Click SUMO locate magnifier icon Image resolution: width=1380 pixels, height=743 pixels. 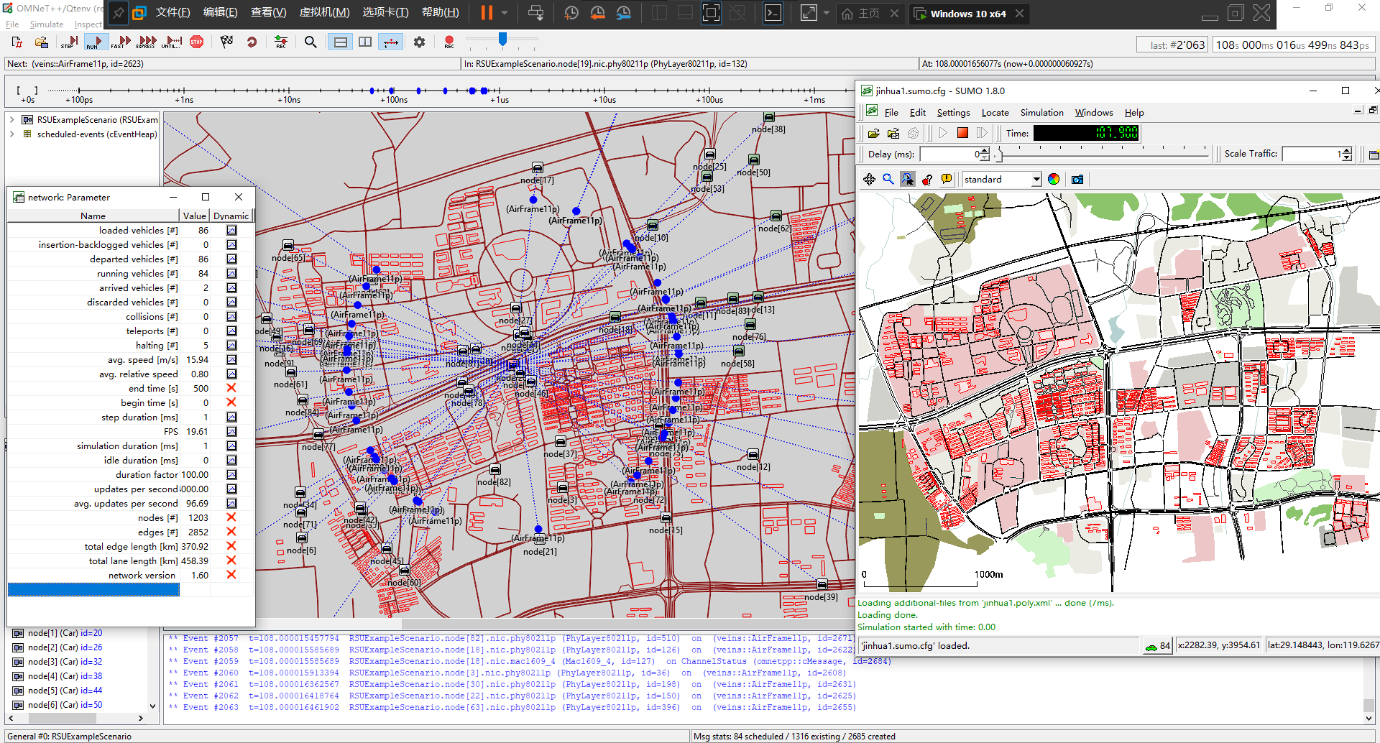887,179
